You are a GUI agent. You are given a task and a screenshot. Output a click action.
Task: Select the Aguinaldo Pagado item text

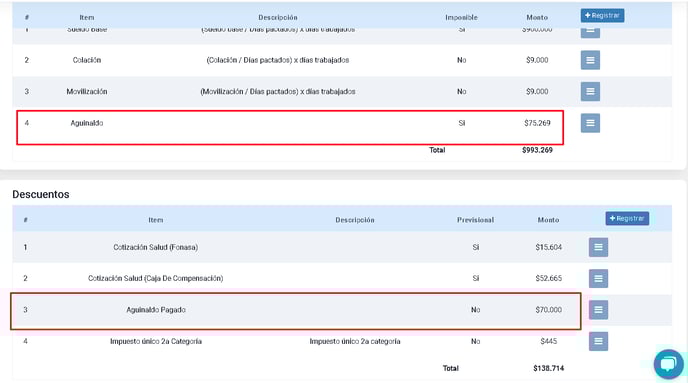(x=156, y=310)
